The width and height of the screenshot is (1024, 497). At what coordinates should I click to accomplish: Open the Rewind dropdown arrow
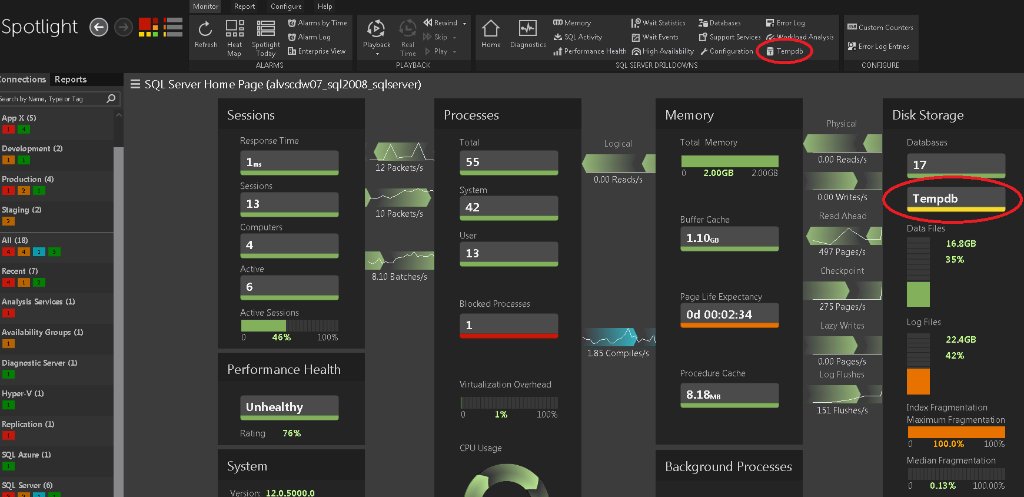pyautogui.click(x=465, y=24)
